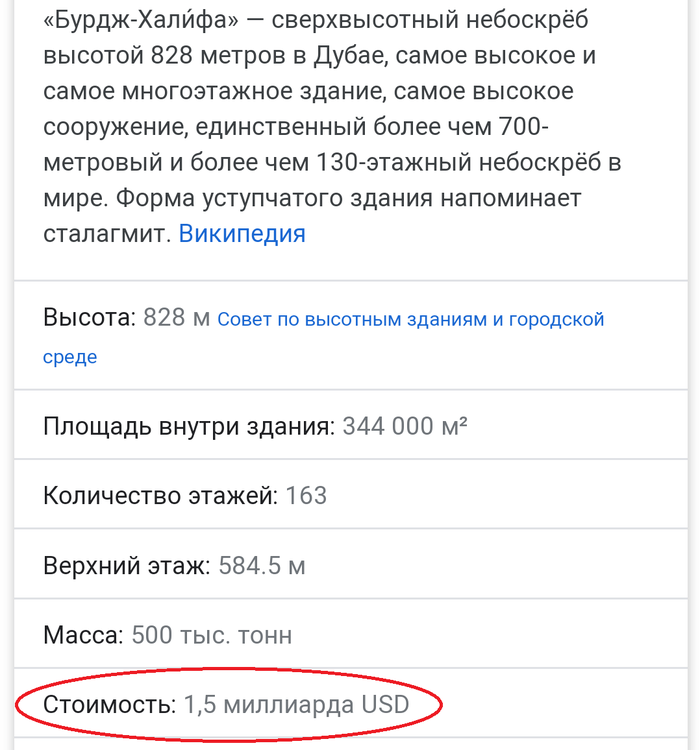
Task: Select the 828 м height value
Action: point(177,319)
